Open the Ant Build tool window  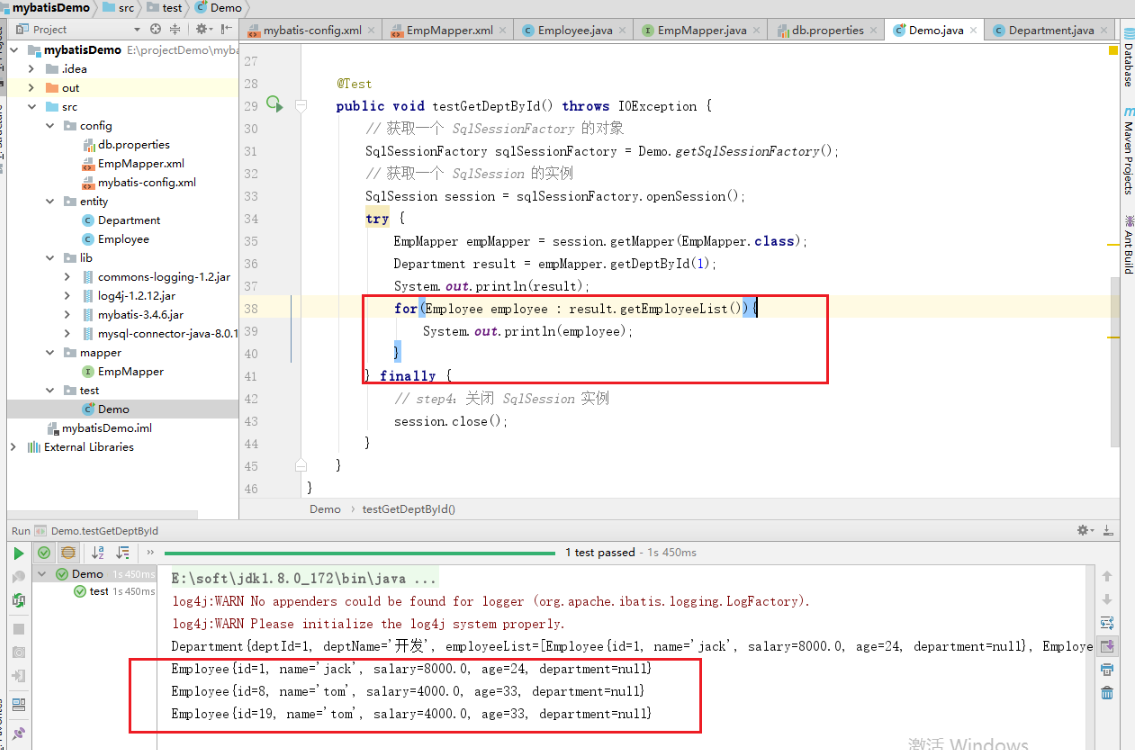coord(1129,245)
